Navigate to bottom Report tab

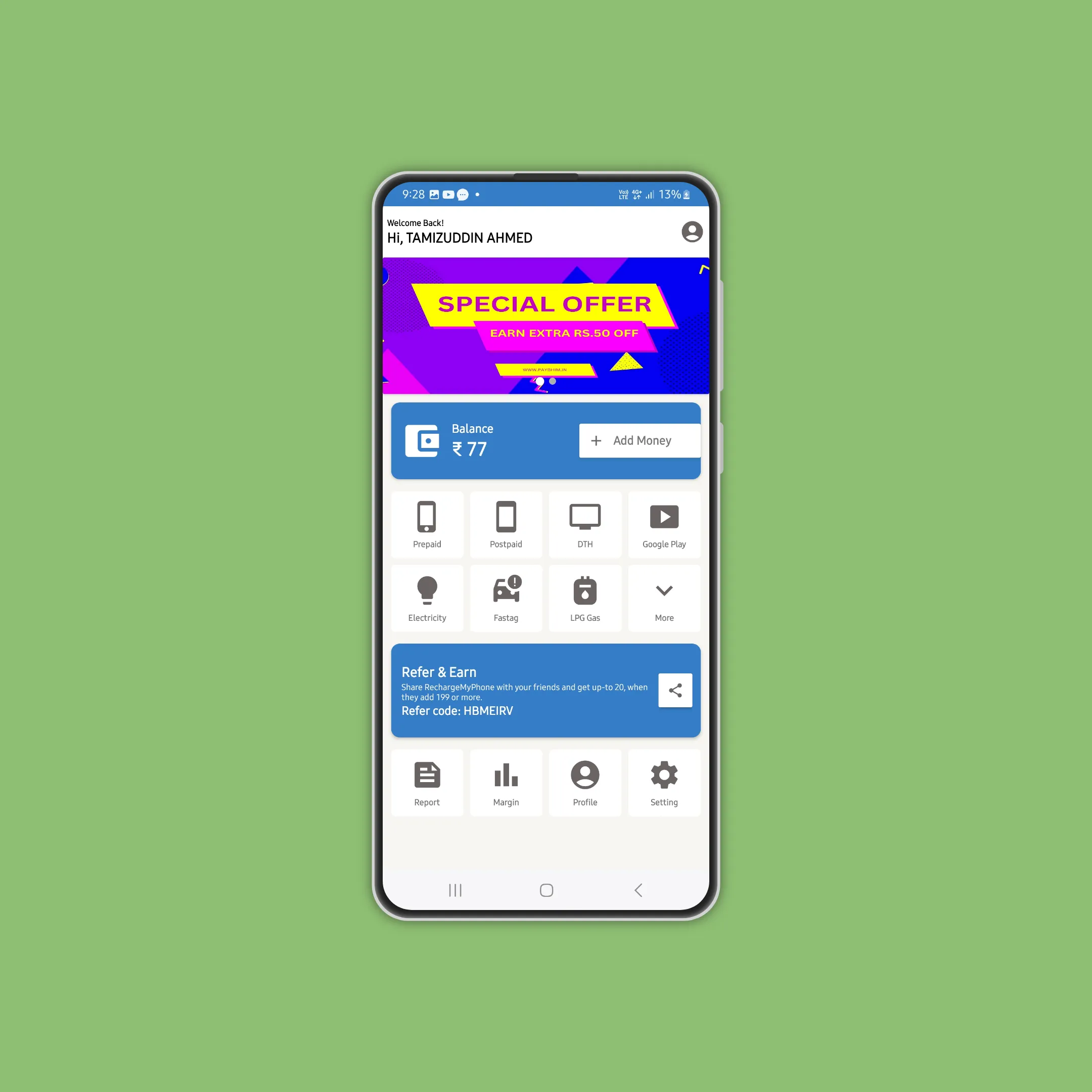pos(428,782)
